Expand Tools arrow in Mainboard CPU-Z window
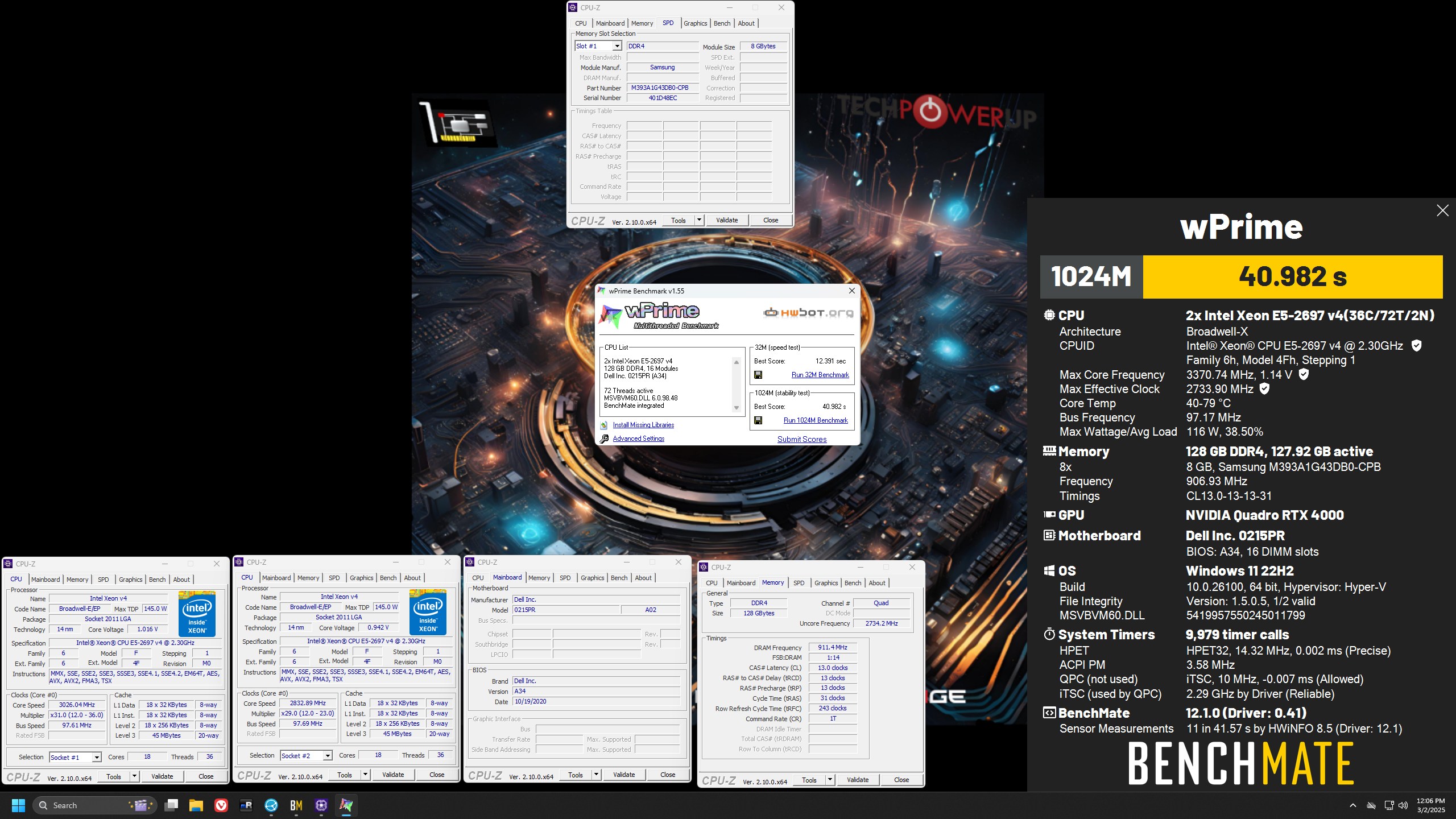 coord(596,775)
